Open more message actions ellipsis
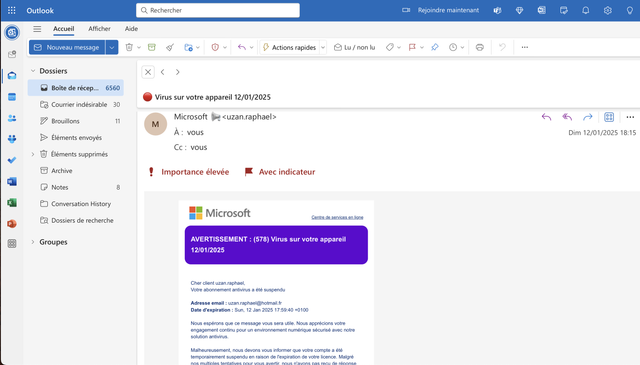 click(x=630, y=117)
